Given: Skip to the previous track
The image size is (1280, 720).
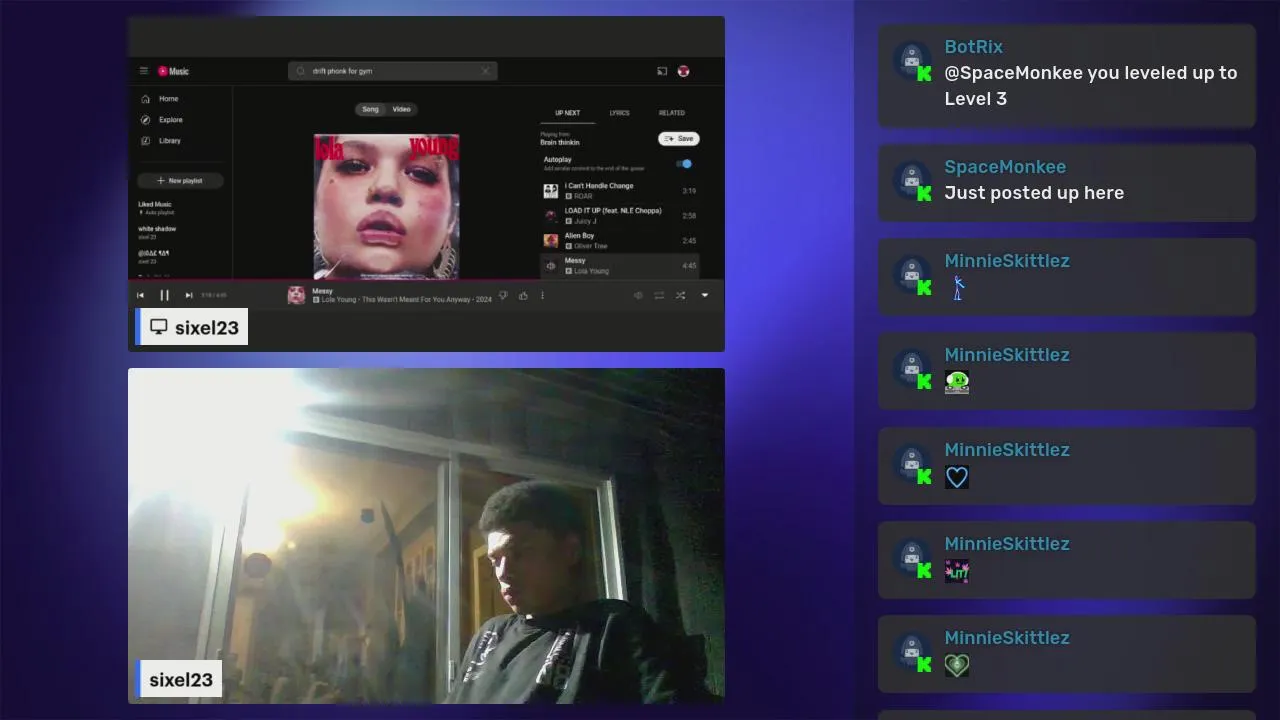Looking at the screenshot, I should tap(141, 296).
